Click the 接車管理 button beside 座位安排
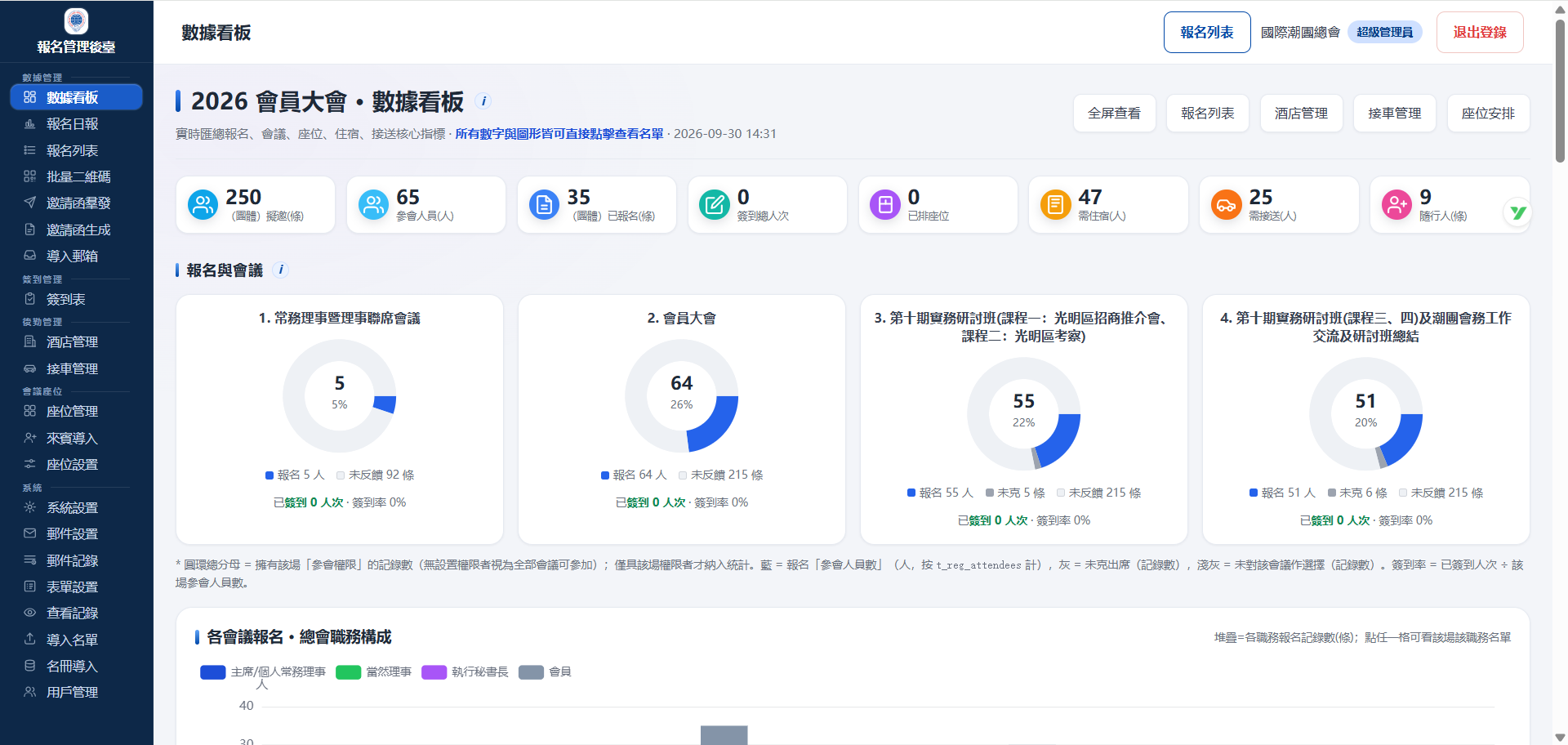Screen dimensions: 1568x745 1395,114
